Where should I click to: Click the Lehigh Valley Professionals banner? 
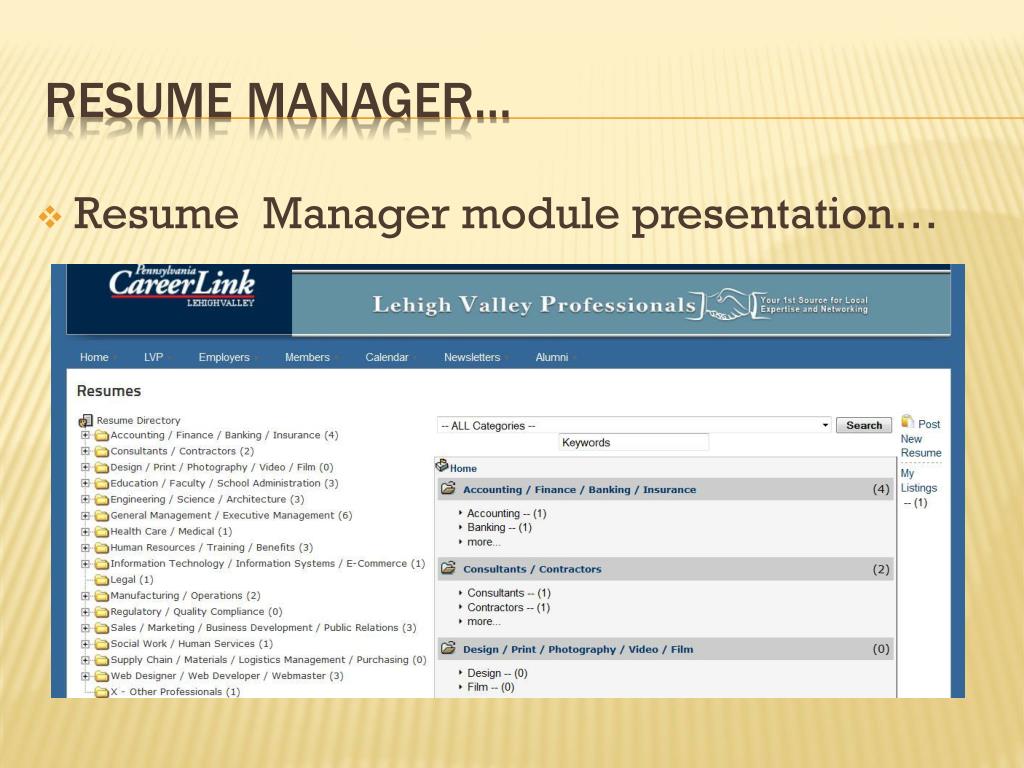click(620, 304)
